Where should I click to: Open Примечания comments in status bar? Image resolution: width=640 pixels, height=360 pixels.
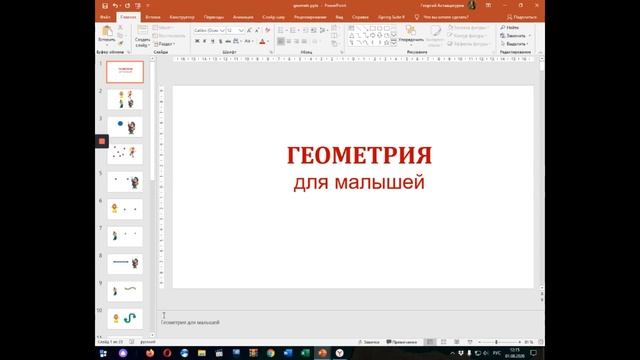(402, 342)
